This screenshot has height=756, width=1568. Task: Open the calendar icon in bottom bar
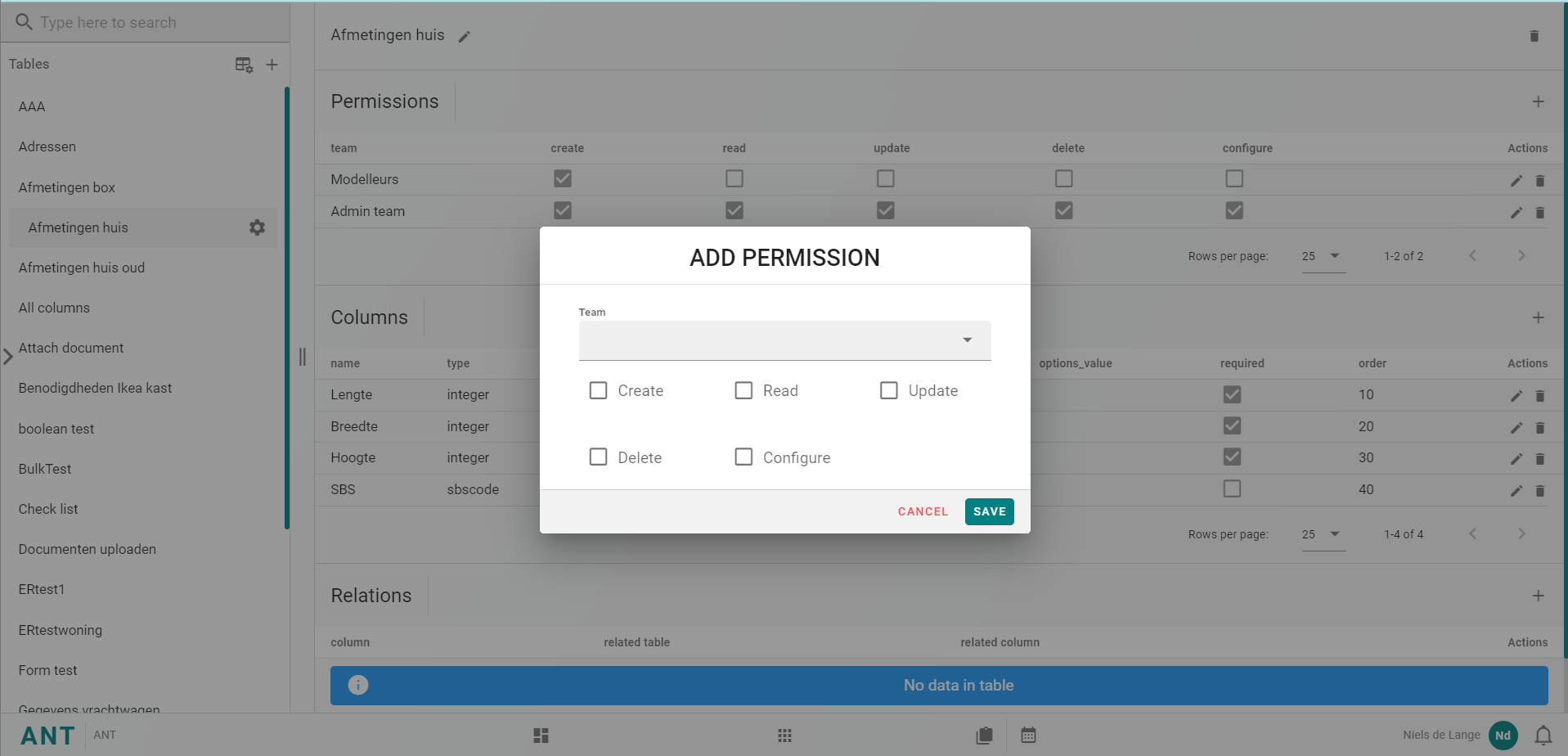point(1028,736)
